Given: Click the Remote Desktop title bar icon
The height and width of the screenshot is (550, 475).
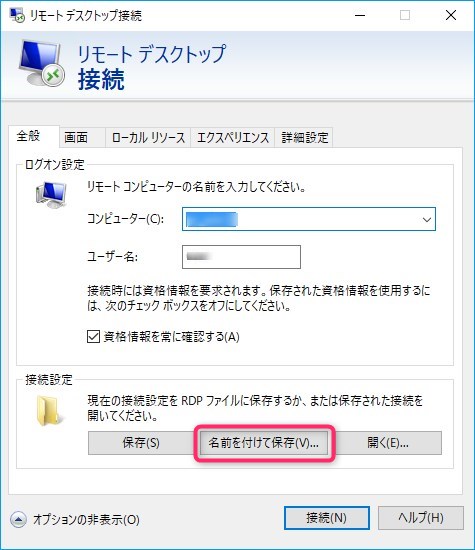Looking at the screenshot, I should pyautogui.click(x=16, y=15).
